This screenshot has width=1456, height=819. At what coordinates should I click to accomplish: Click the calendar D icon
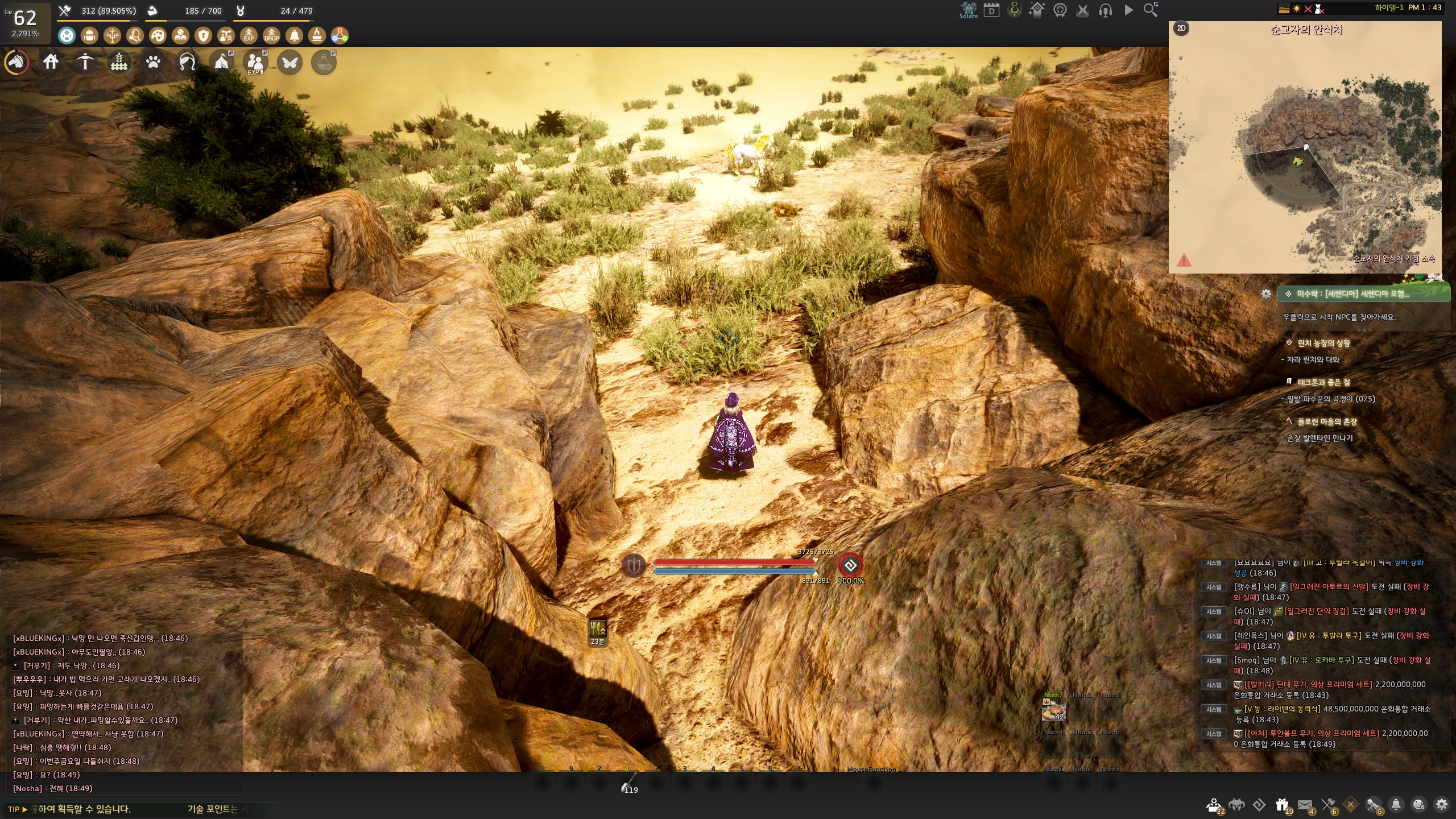(x=991, y=10)
